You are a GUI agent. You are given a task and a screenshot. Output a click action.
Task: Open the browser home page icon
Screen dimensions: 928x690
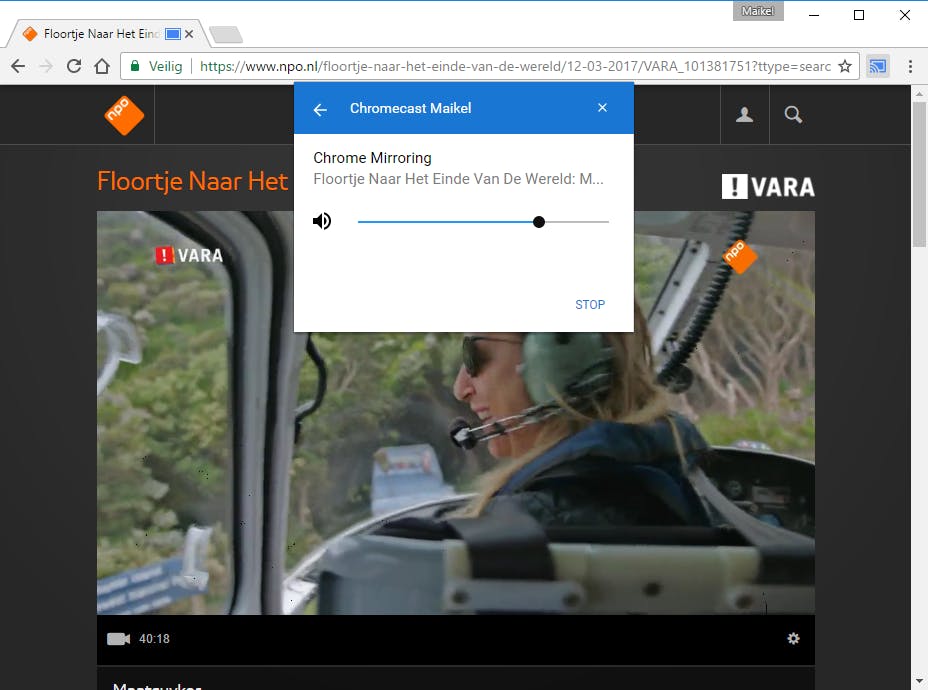[102, 66]
